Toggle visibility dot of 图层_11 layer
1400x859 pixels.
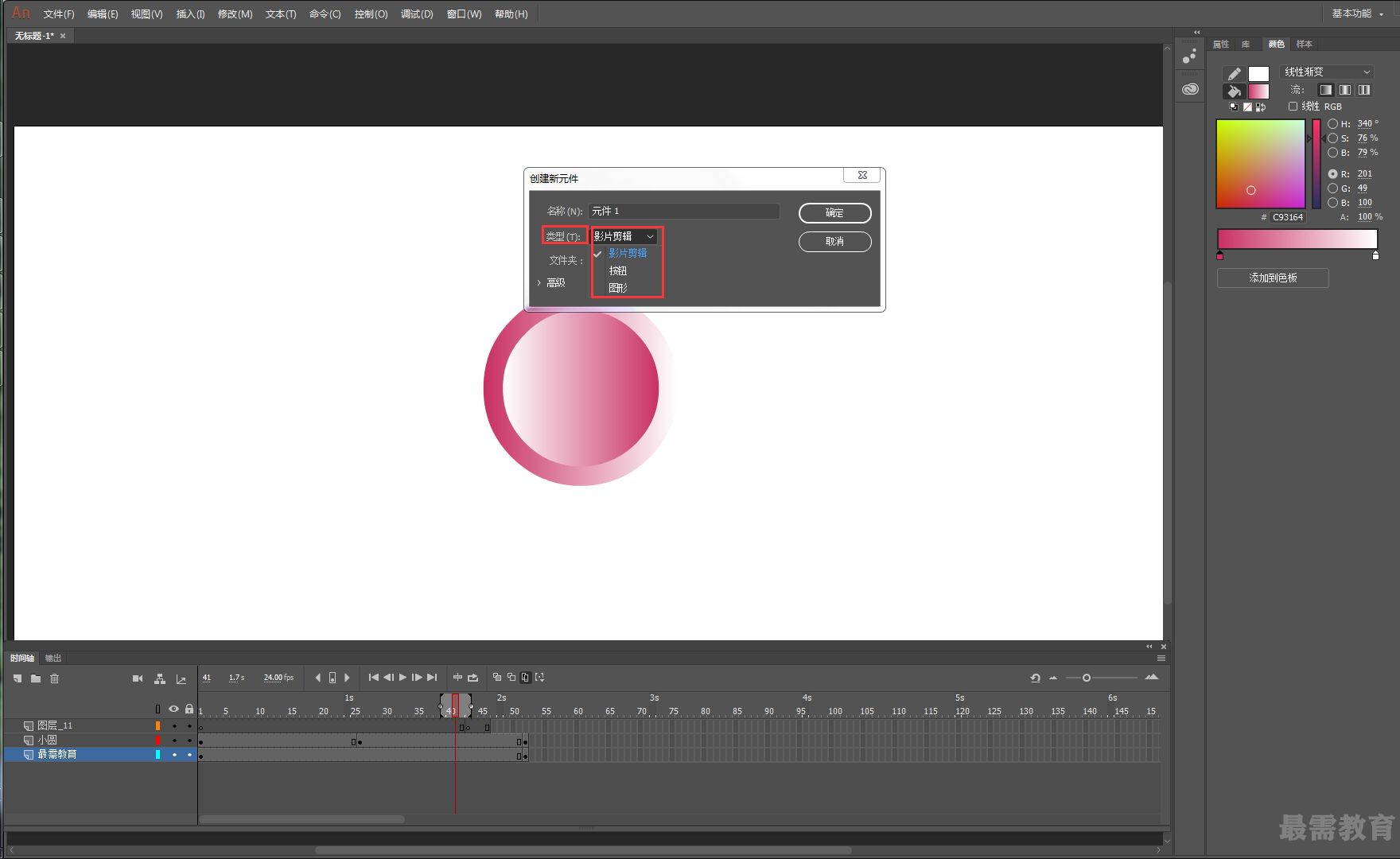pos(174,726)
